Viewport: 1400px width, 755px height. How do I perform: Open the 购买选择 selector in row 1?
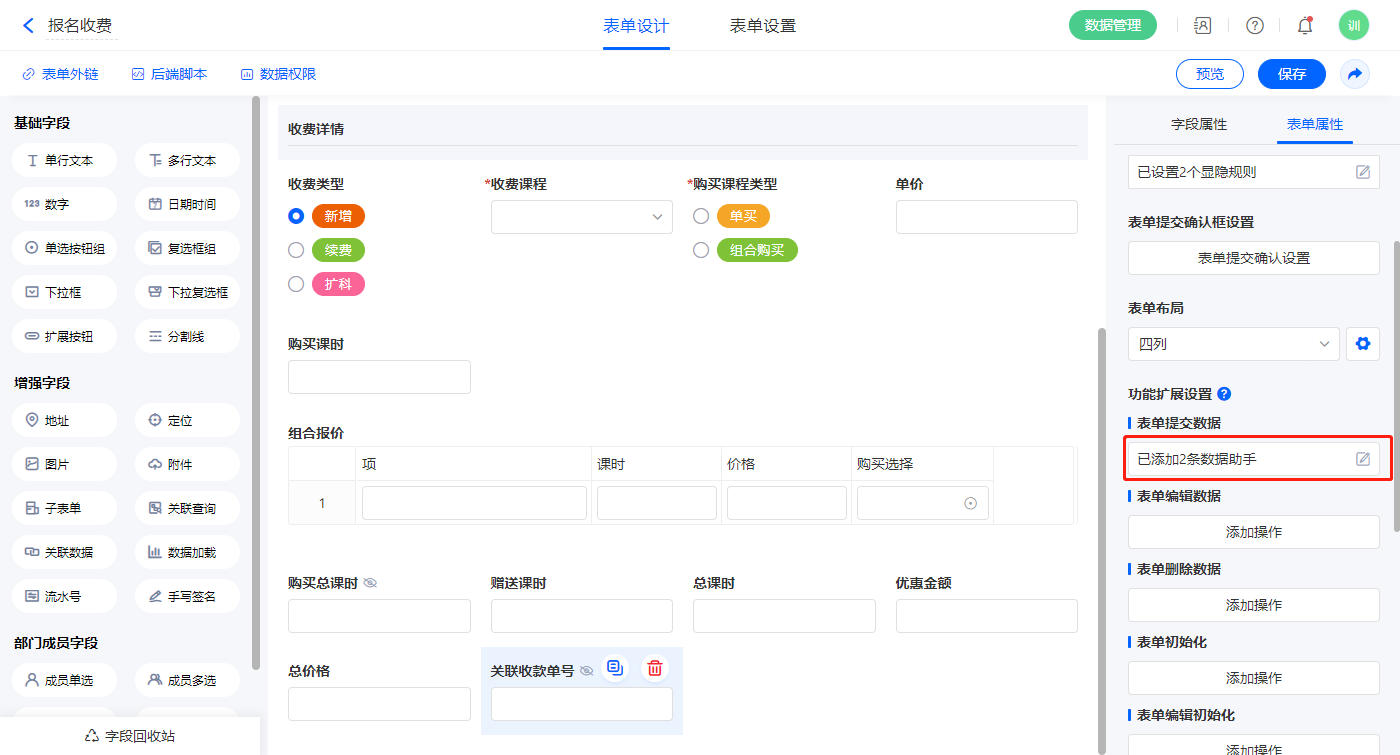922,503
